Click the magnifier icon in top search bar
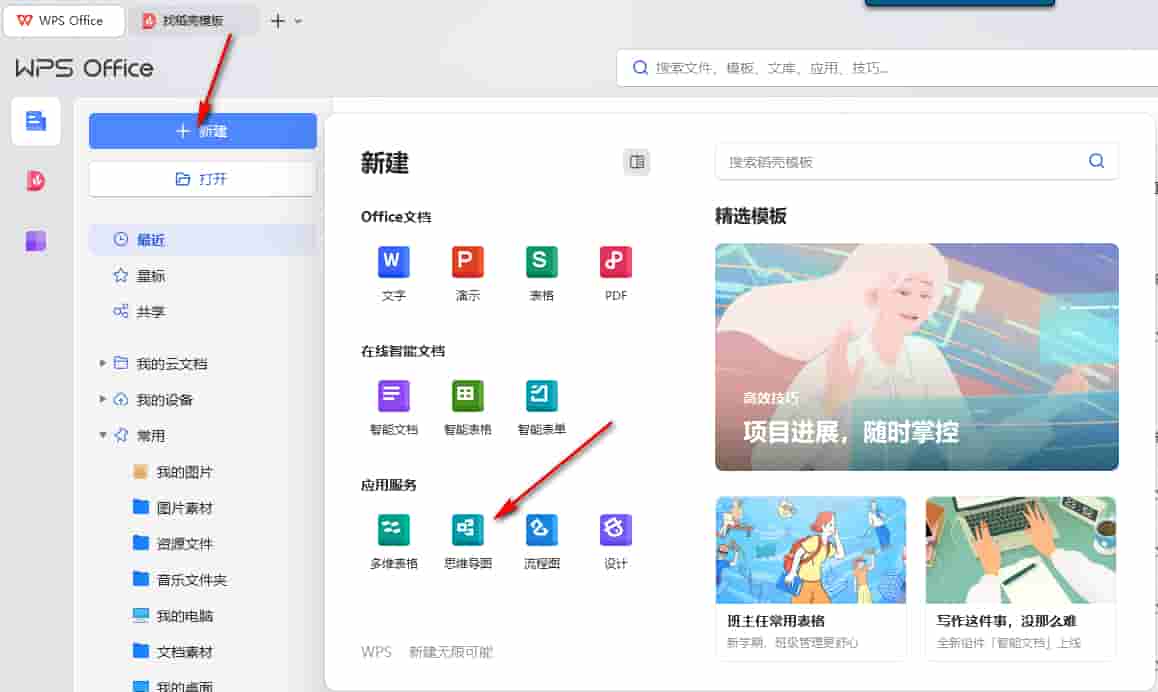 pos(640,68)
